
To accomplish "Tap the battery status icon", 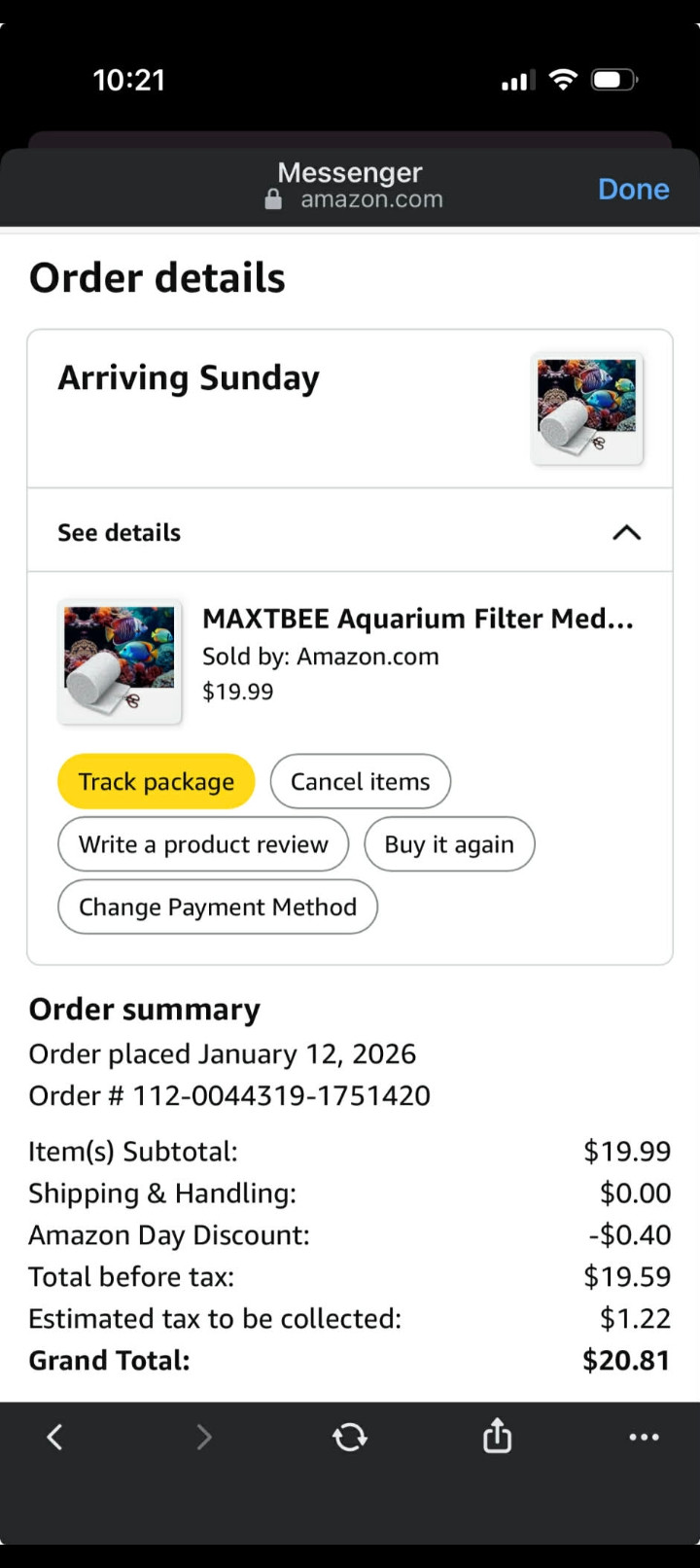I will point(614,80).
